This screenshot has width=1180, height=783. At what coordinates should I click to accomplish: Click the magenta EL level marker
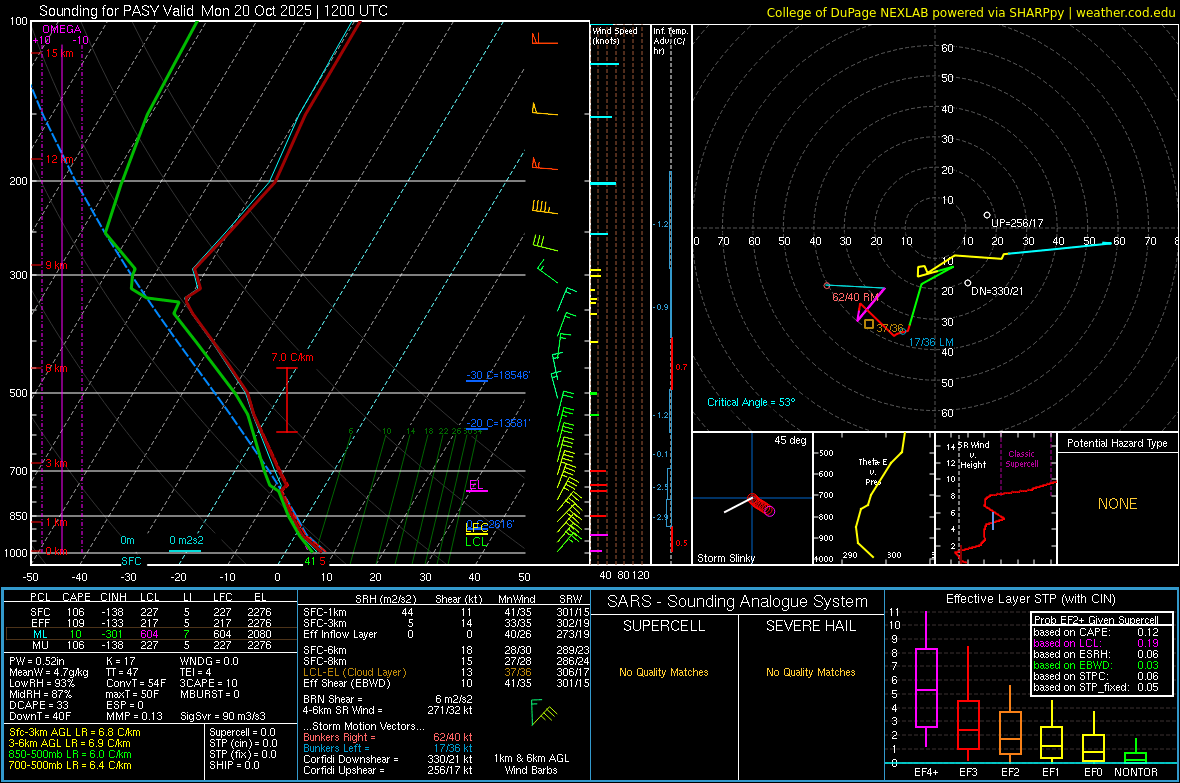click(477, 486)
